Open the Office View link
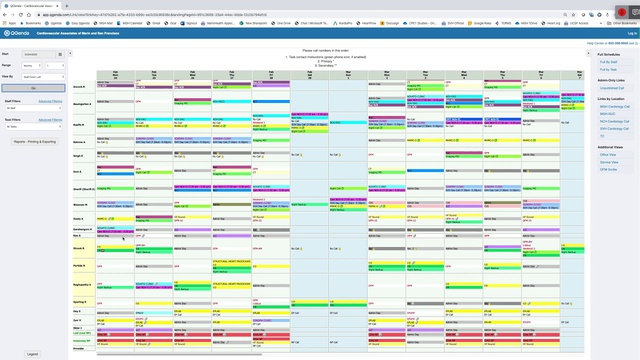This screenshot has width=640, height=360. (608, 155)
